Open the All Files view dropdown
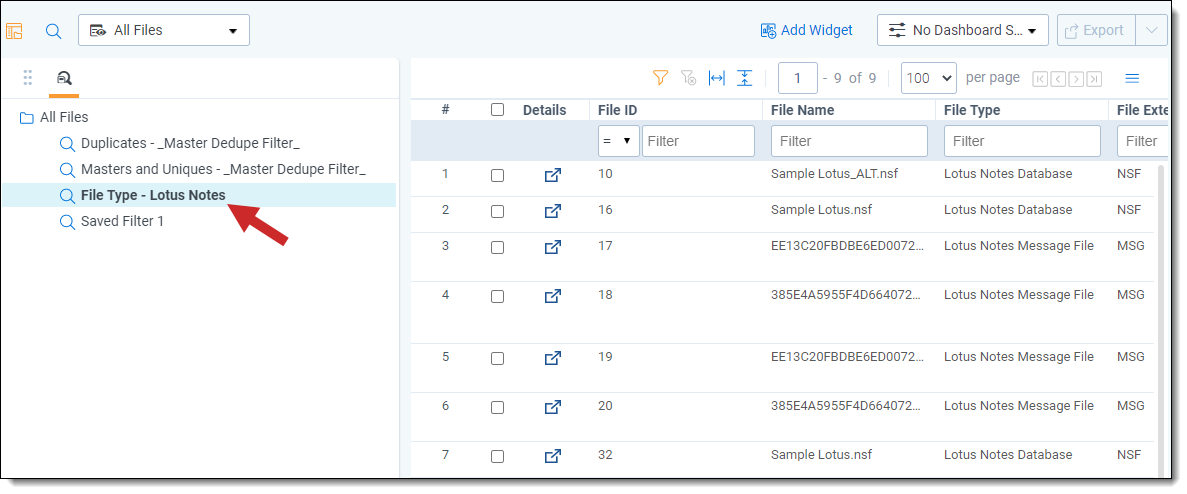The height and width of the screenshot is (494, 1187). tap(164, 30)
